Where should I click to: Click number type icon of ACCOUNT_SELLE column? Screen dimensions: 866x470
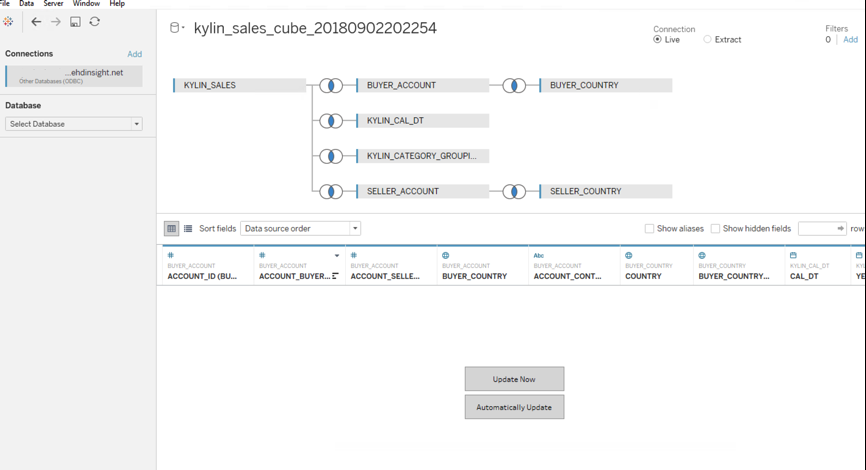(354, 255)
